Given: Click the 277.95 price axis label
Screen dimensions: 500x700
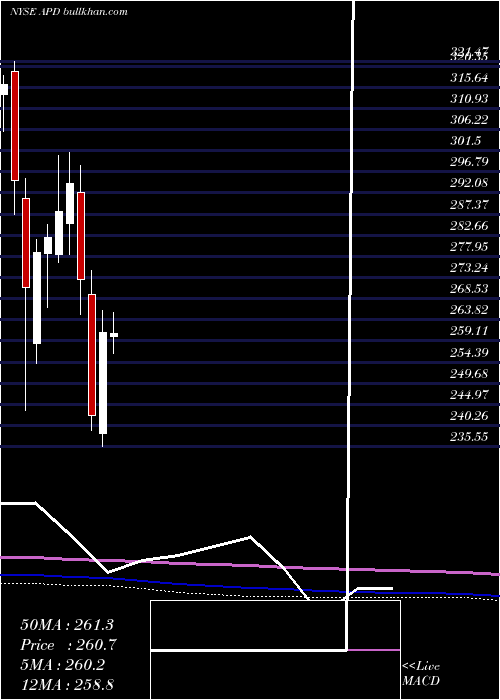Looking at the screenshot, I should [469, 246].
